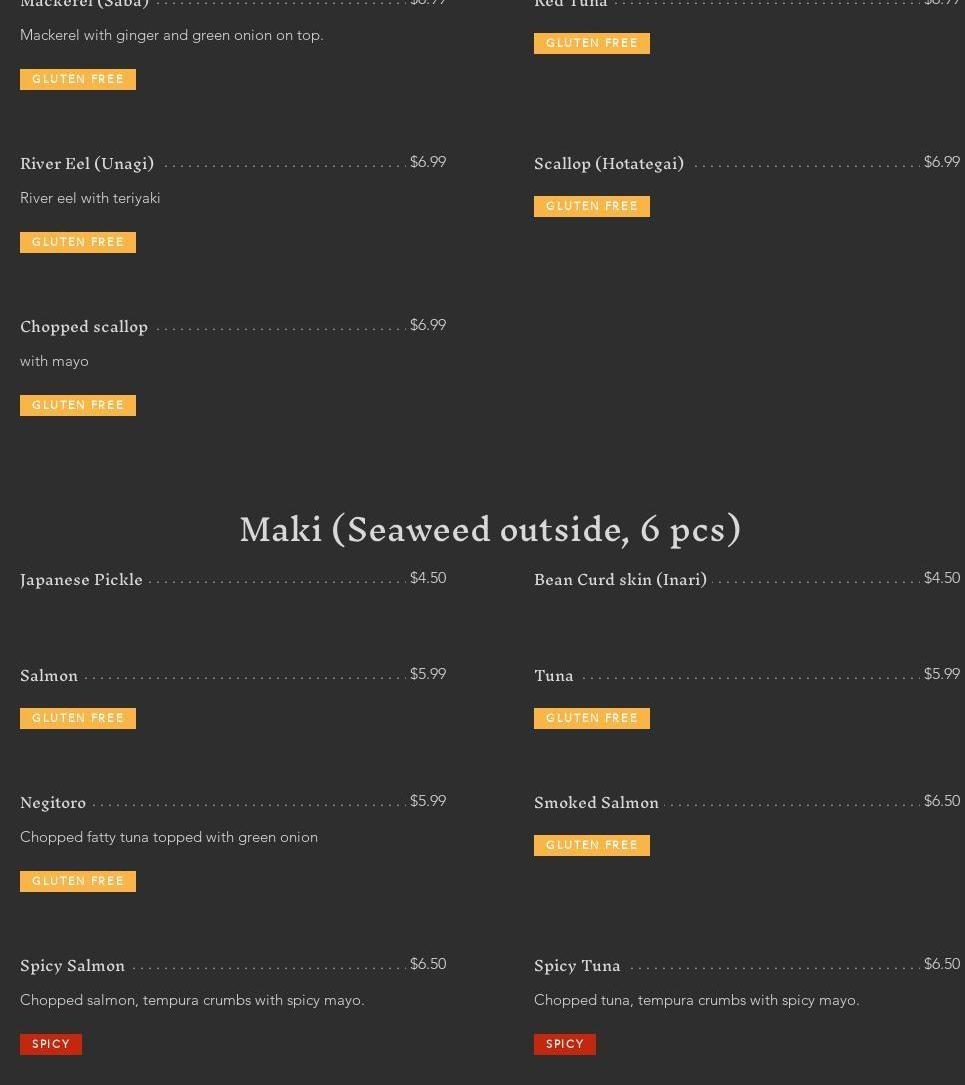Click the Chopped scallop item title

[x=84, y=326]
